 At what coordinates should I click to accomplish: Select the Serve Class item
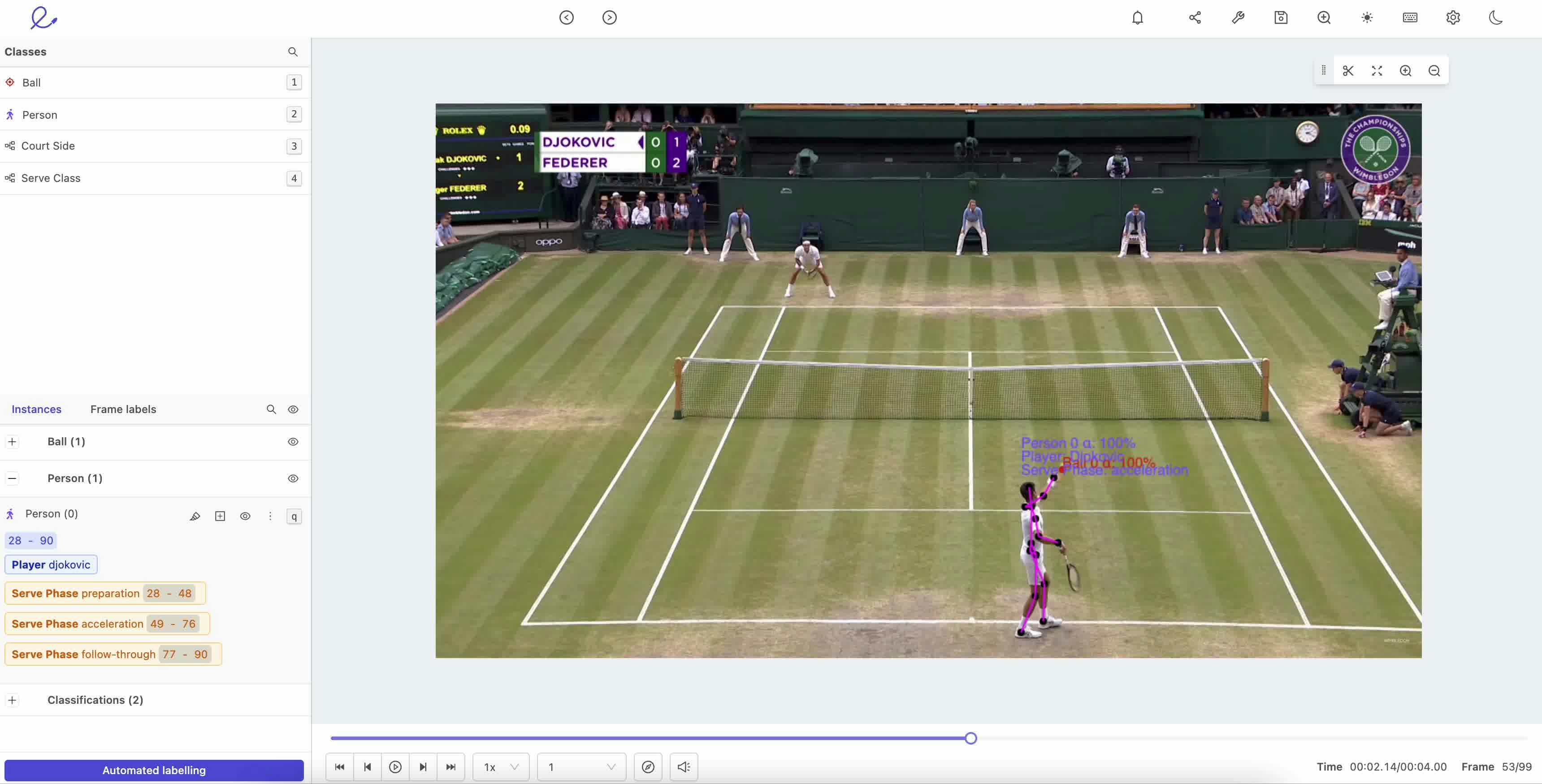coord(155,178)
